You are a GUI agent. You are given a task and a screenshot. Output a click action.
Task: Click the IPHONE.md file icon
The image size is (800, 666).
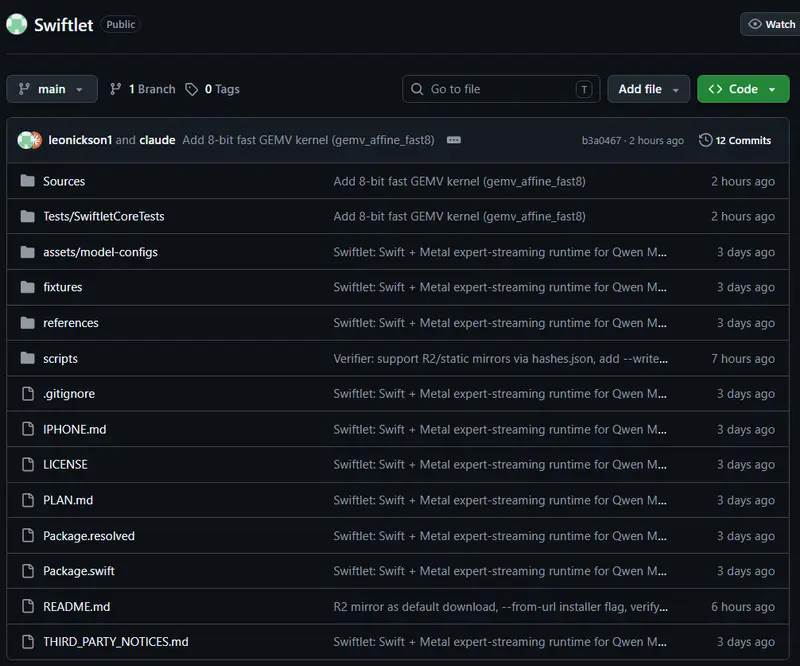28,429
